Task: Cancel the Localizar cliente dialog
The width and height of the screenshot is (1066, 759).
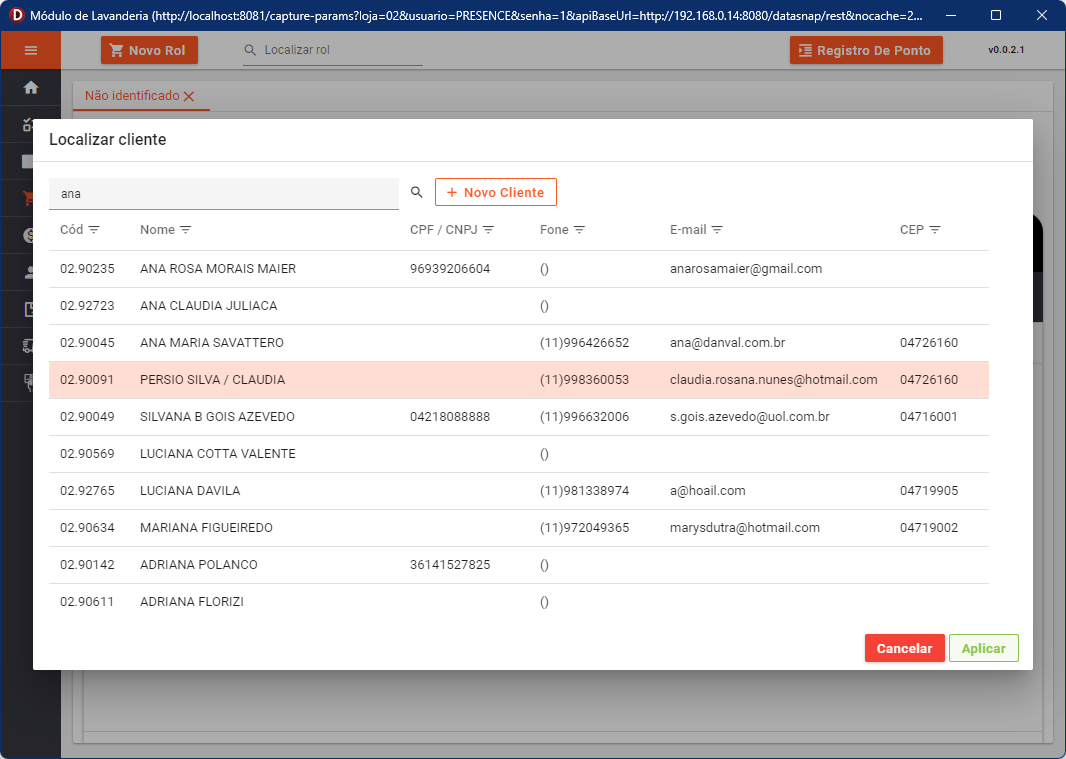Action: click(x=904, y=648)
